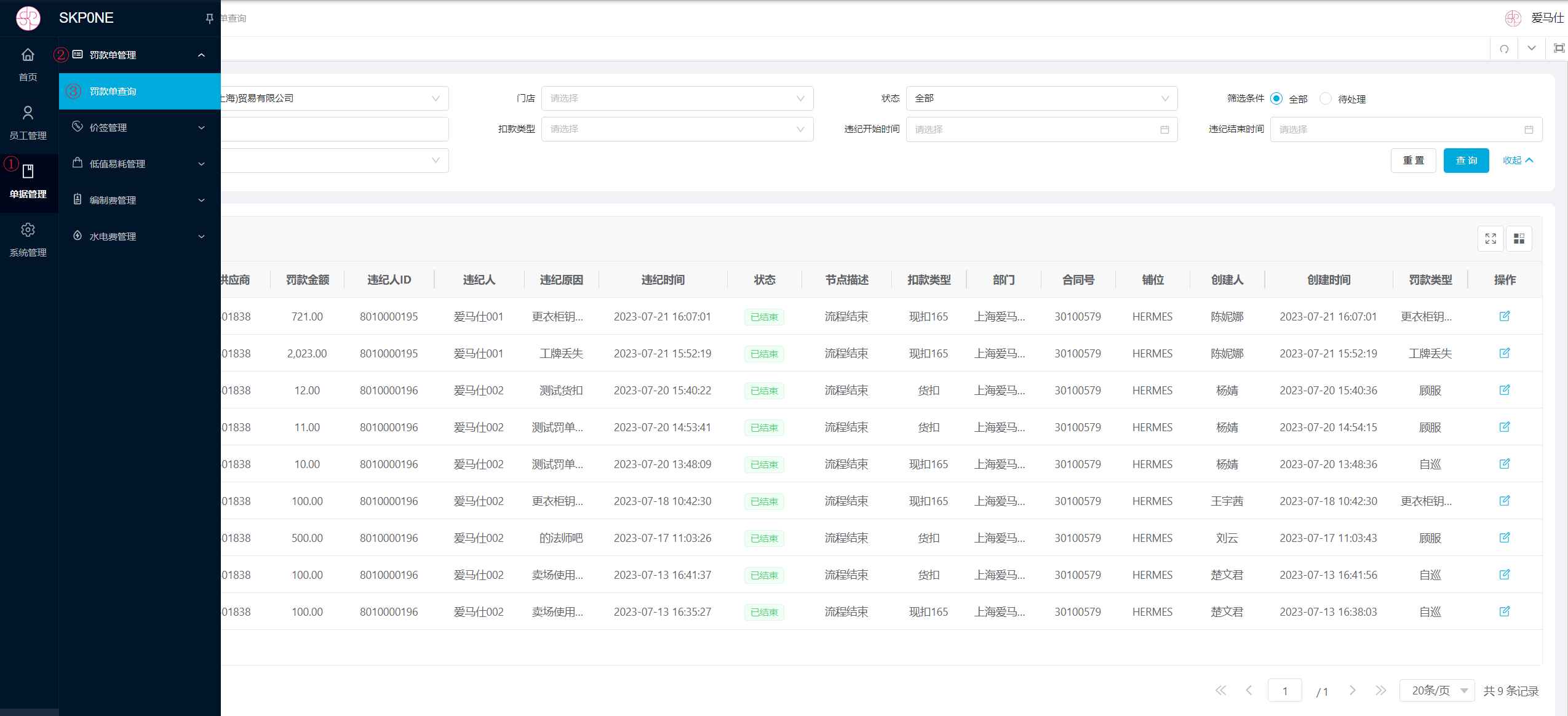The height and width of the screenshot is (716, 1568).
Task: Click 违纪时间 column header
Action: click(x=663, y=280)
